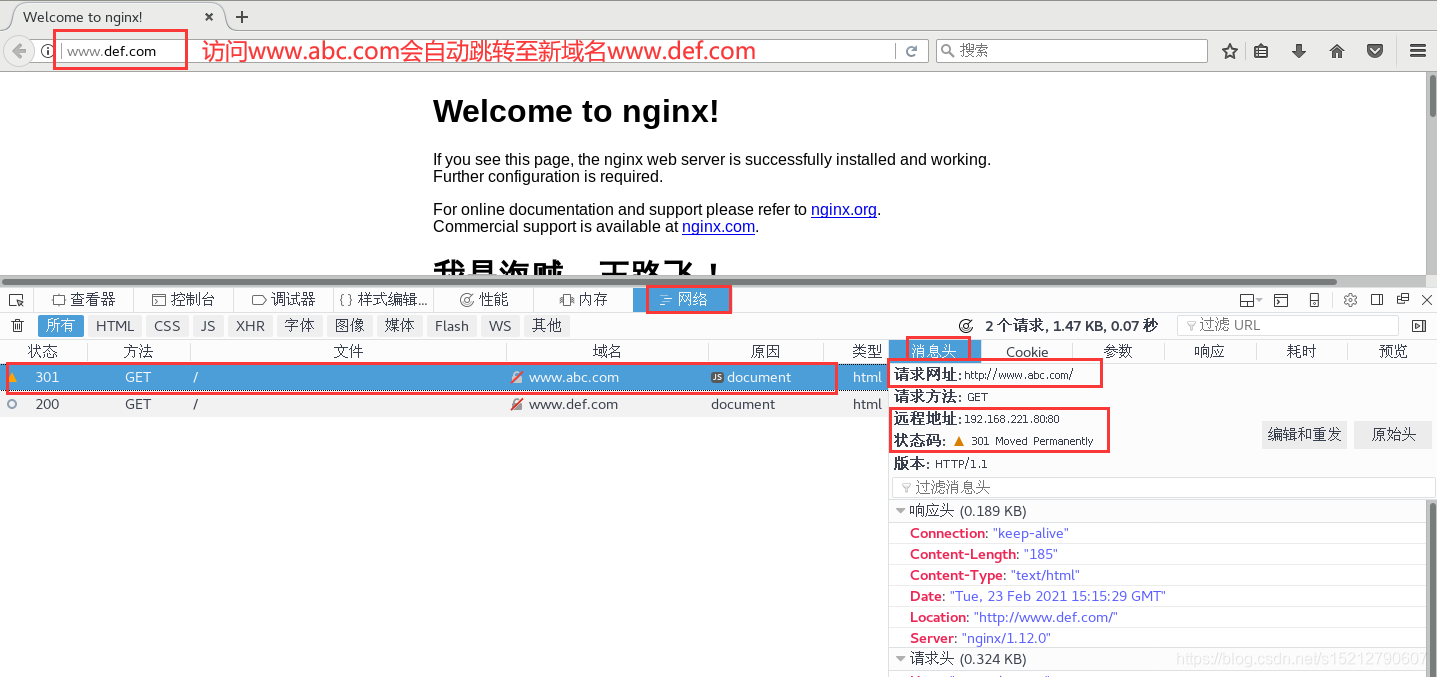1437x677 pixels.
Task: Toggle the HTML request filter
Action: point(114,325)
